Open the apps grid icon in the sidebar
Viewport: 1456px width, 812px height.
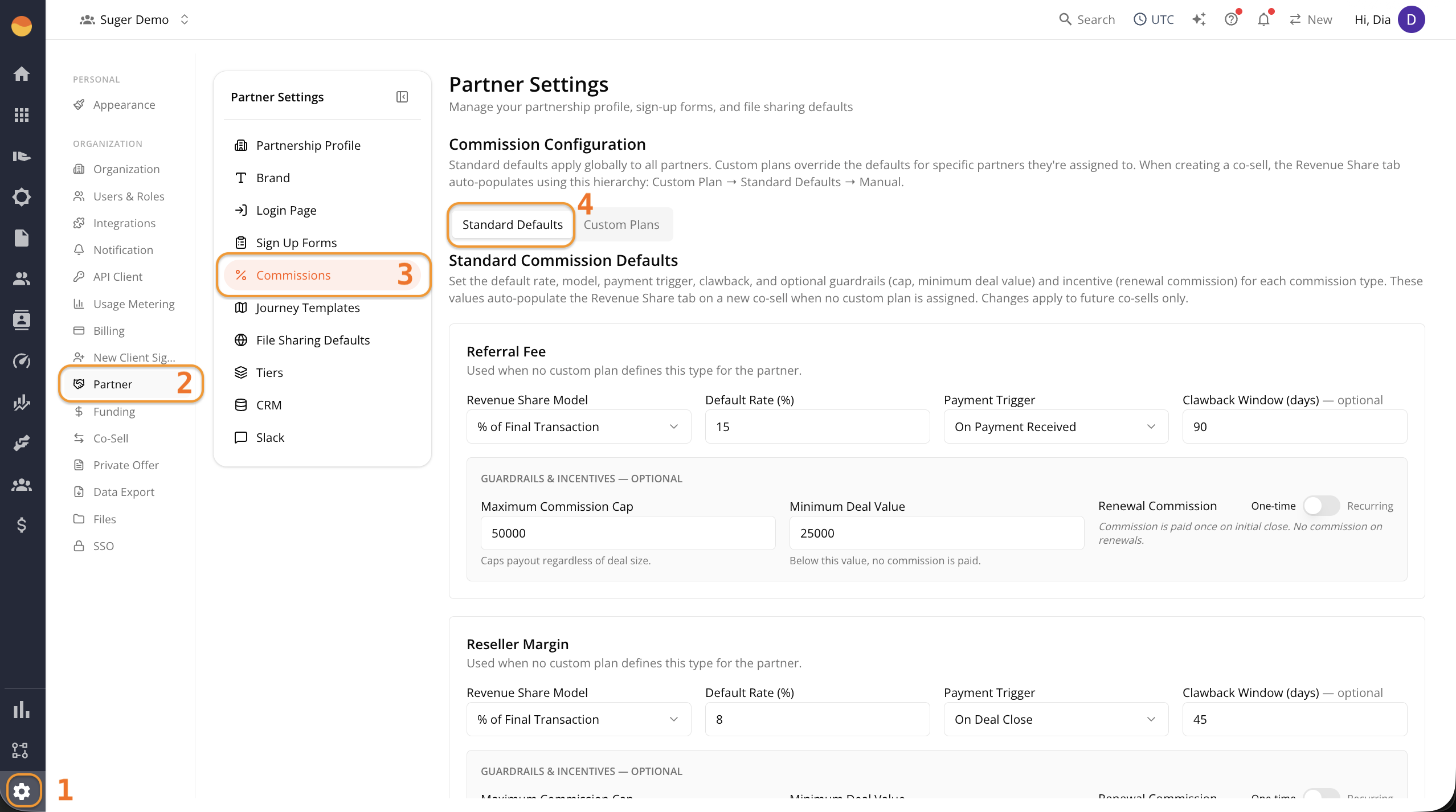tap(22, 115)
